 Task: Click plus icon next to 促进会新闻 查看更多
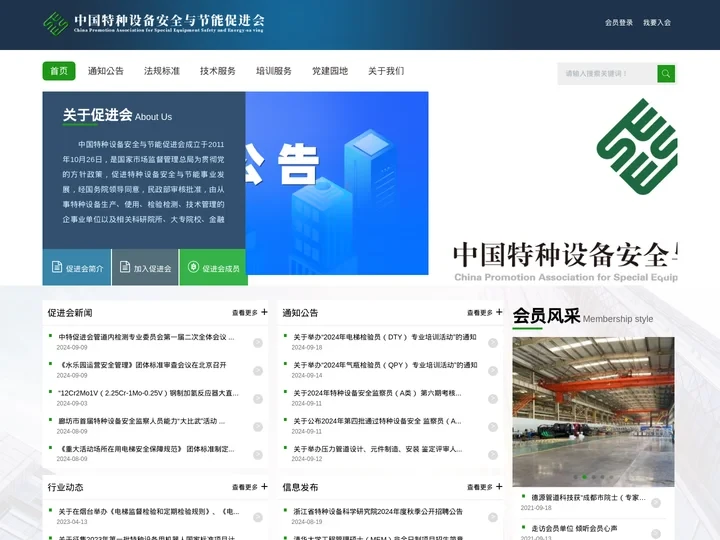264,312
